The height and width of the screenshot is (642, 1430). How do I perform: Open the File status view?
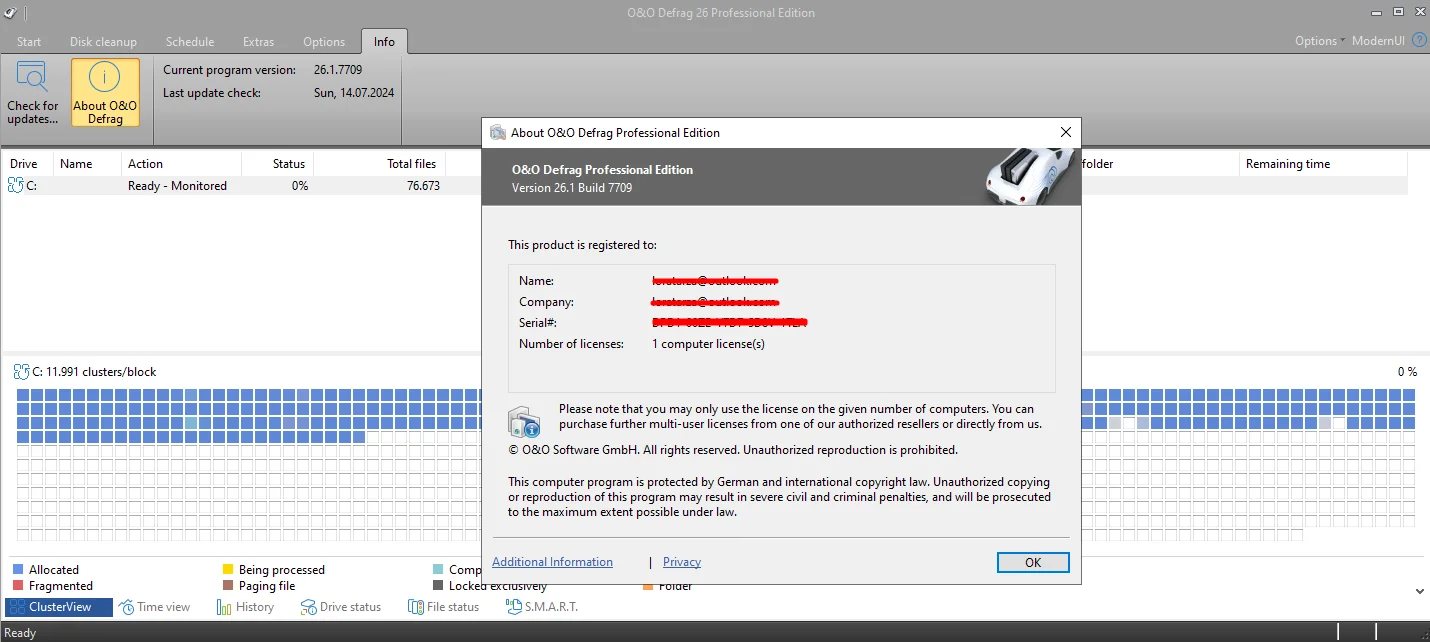(444, 606)
